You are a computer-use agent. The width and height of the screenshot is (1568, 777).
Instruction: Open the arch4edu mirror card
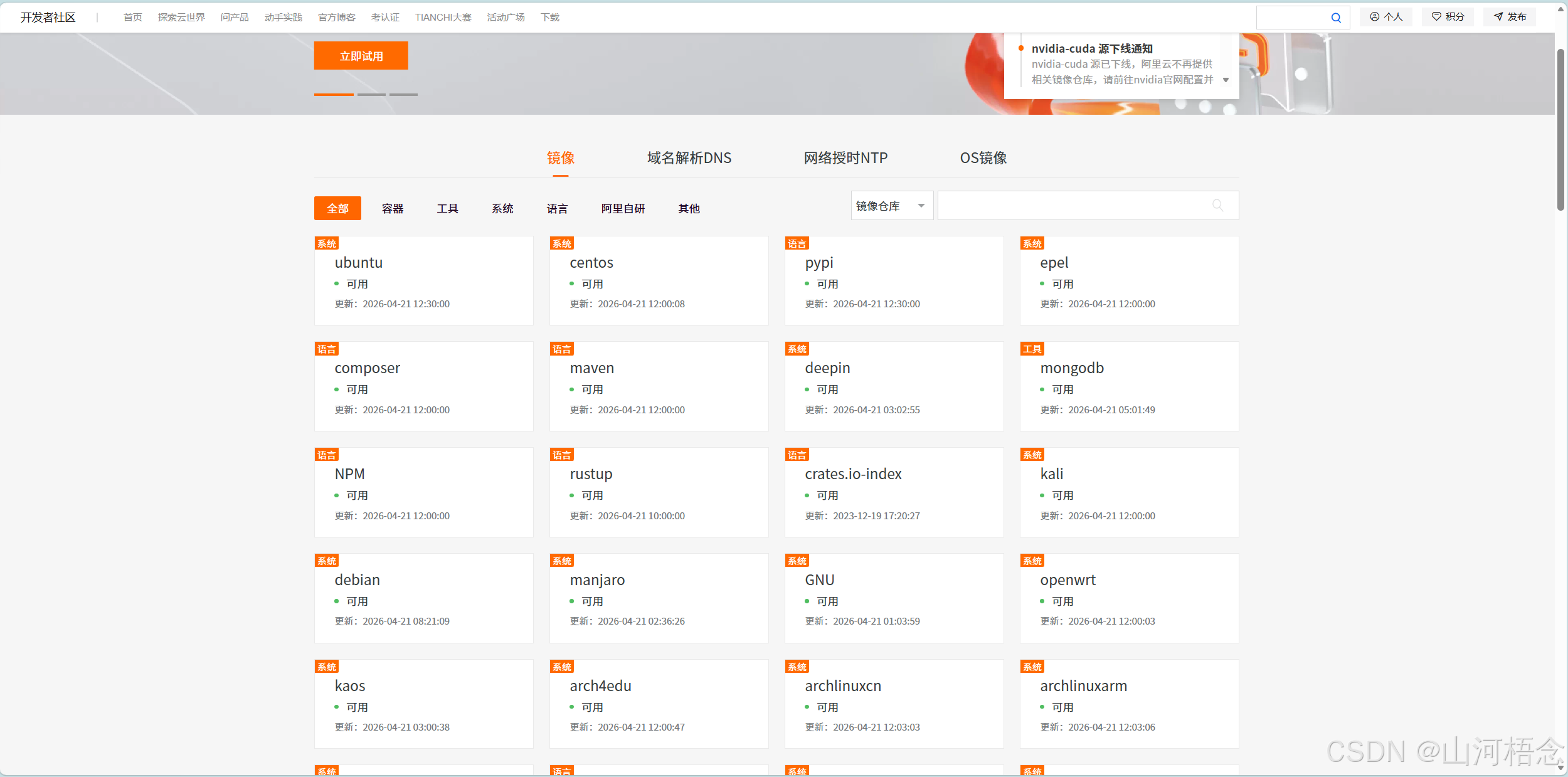[x=659, y=704]
